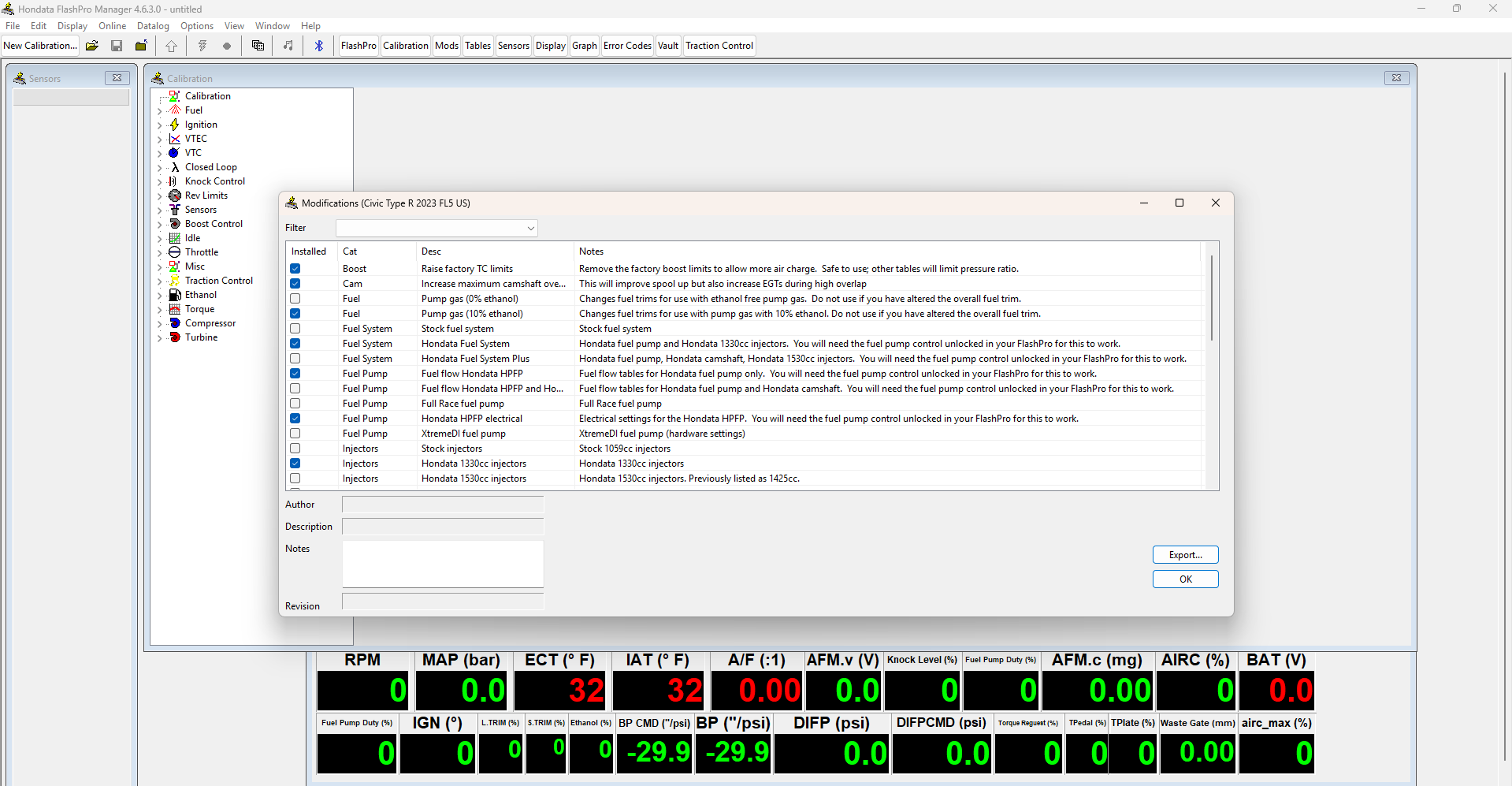Click the Notes text area
This screenshot has width=1512, height=786.
click(443, 564)
